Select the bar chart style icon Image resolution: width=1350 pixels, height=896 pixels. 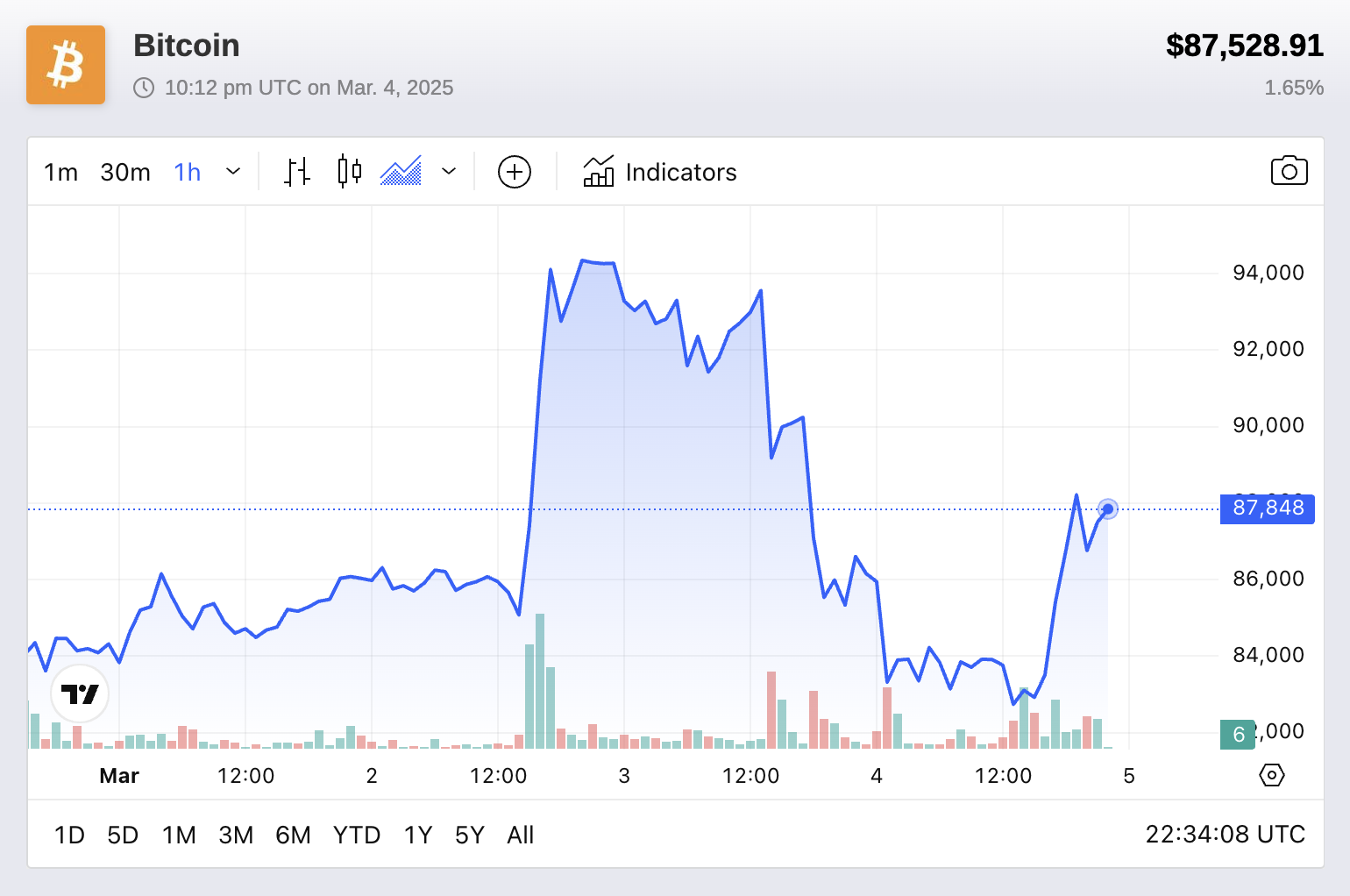click(297, 172)
